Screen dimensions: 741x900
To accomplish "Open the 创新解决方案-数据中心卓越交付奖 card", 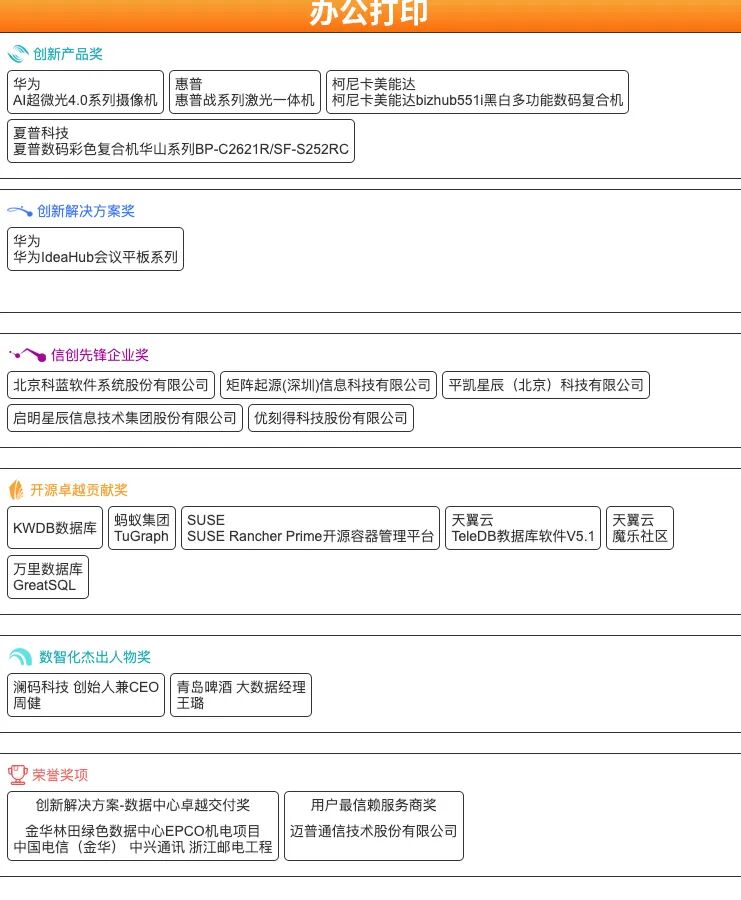I will 143,826.
